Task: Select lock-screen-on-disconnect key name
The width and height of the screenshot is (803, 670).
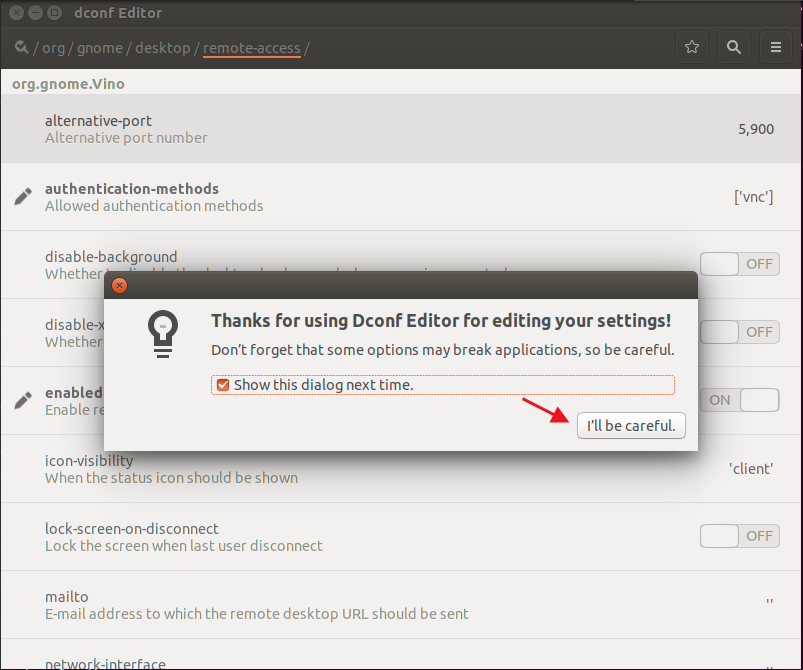Action: [132, 529]
